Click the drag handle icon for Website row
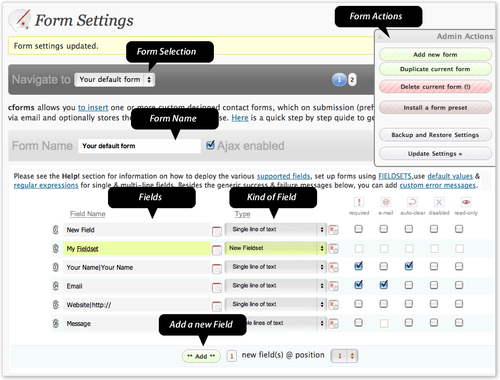 [56, 304]
